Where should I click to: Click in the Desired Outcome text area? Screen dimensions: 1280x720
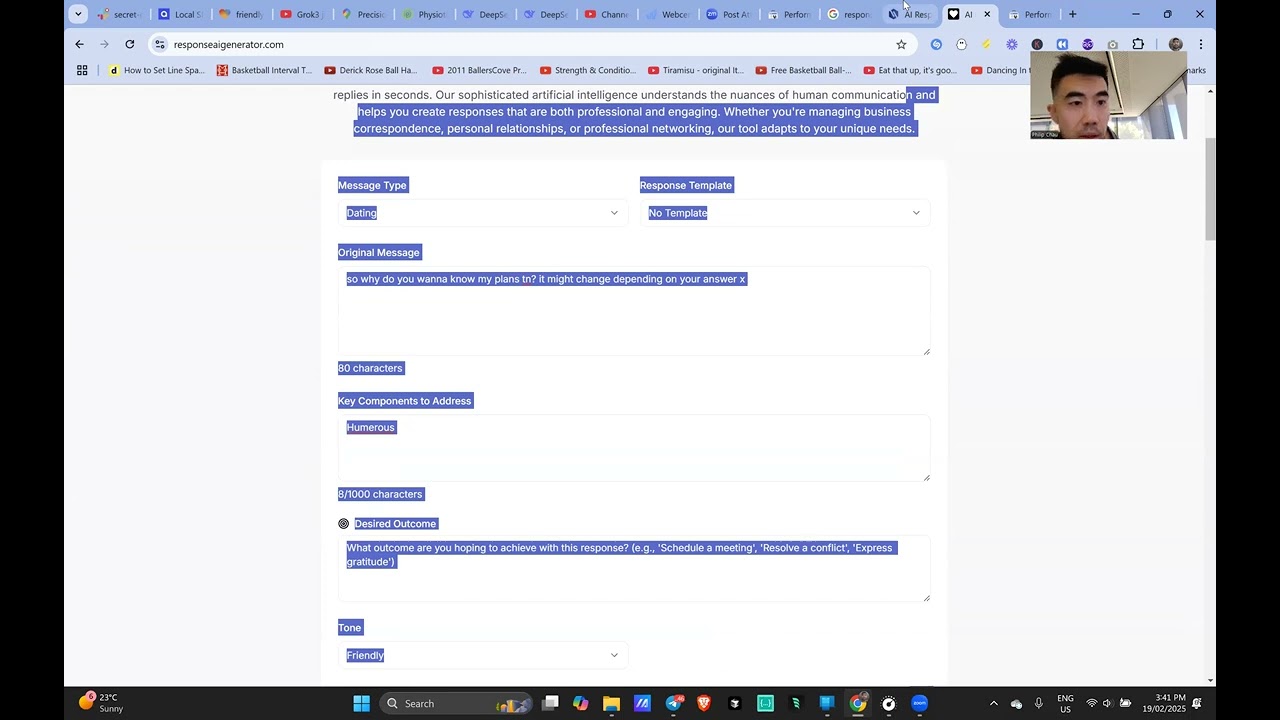(x=634, y=569)
